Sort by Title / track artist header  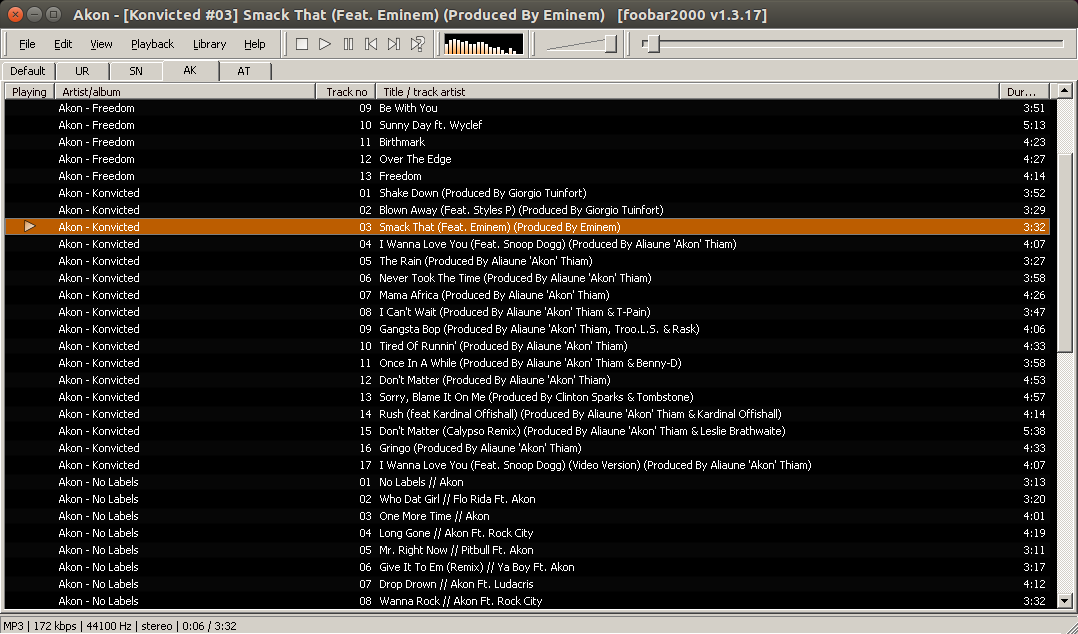coord(688,91)
